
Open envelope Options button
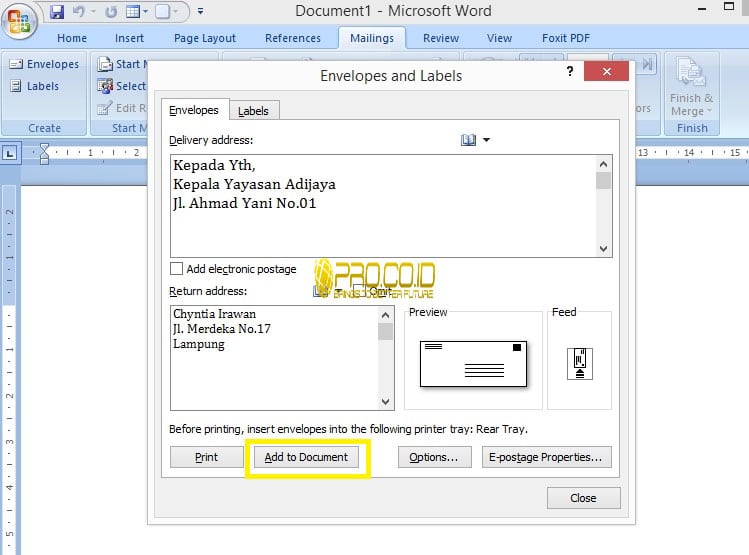coord(434,457)
